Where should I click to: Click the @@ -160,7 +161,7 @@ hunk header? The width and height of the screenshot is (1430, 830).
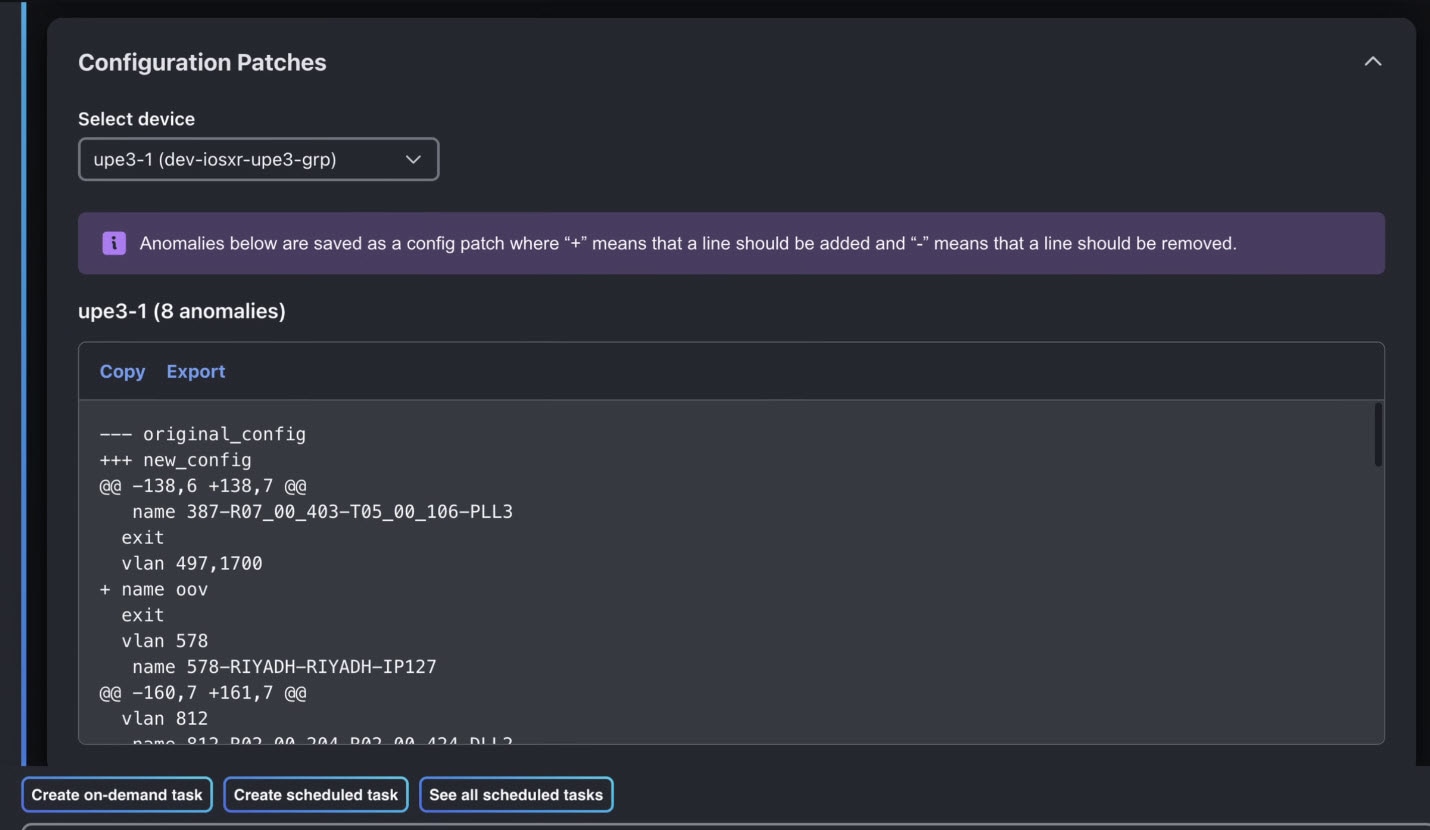pos(203,692)
